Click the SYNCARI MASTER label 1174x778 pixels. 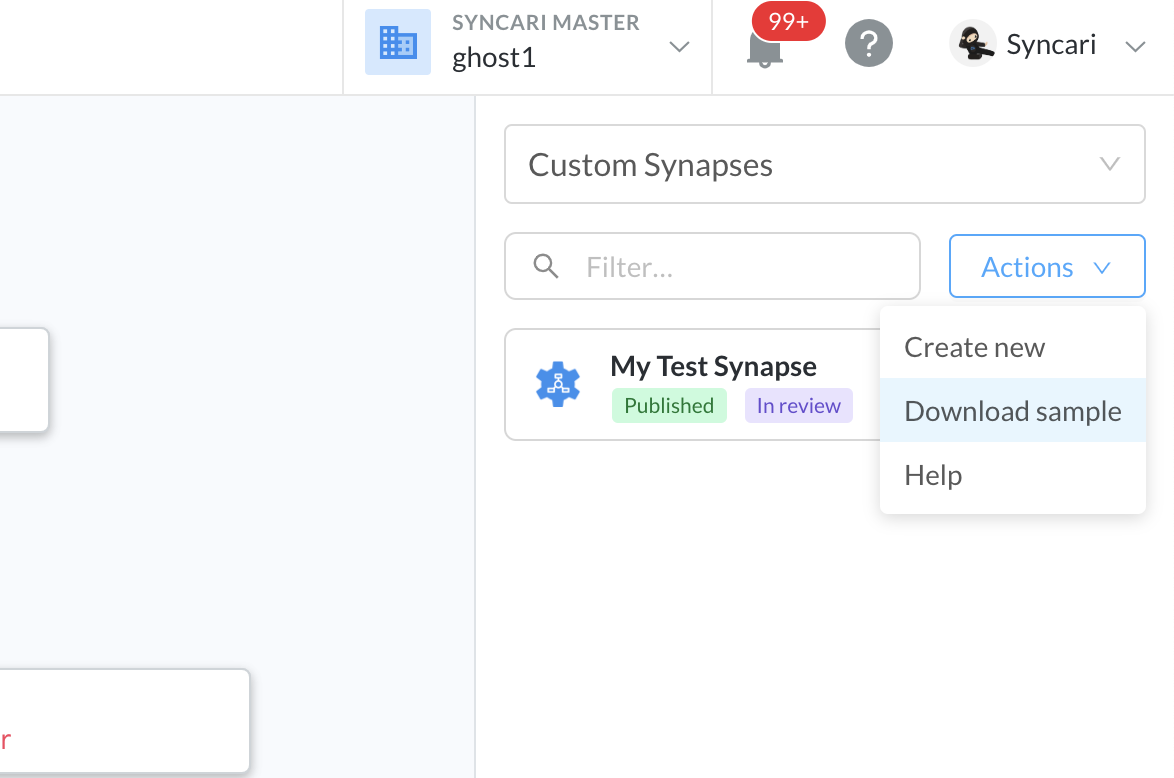tap(546, 22)
